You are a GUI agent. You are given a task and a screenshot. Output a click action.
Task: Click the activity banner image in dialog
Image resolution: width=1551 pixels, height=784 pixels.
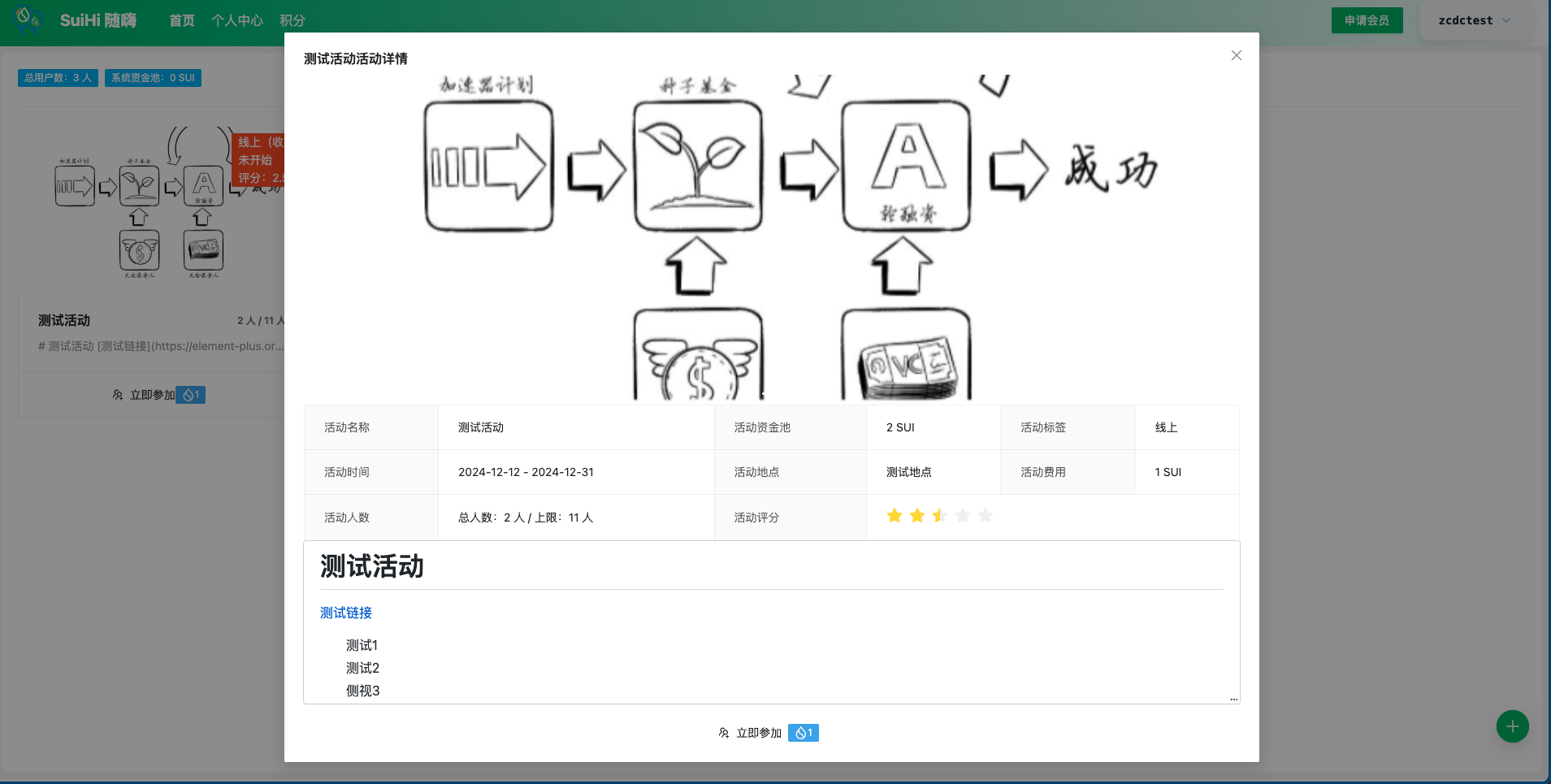point(772,237)
